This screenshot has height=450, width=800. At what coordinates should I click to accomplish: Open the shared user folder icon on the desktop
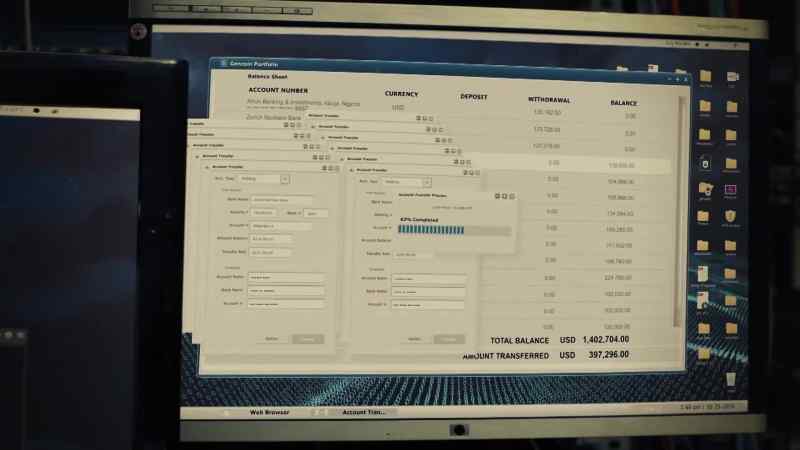pyautogui.click(x=705, y=189)
